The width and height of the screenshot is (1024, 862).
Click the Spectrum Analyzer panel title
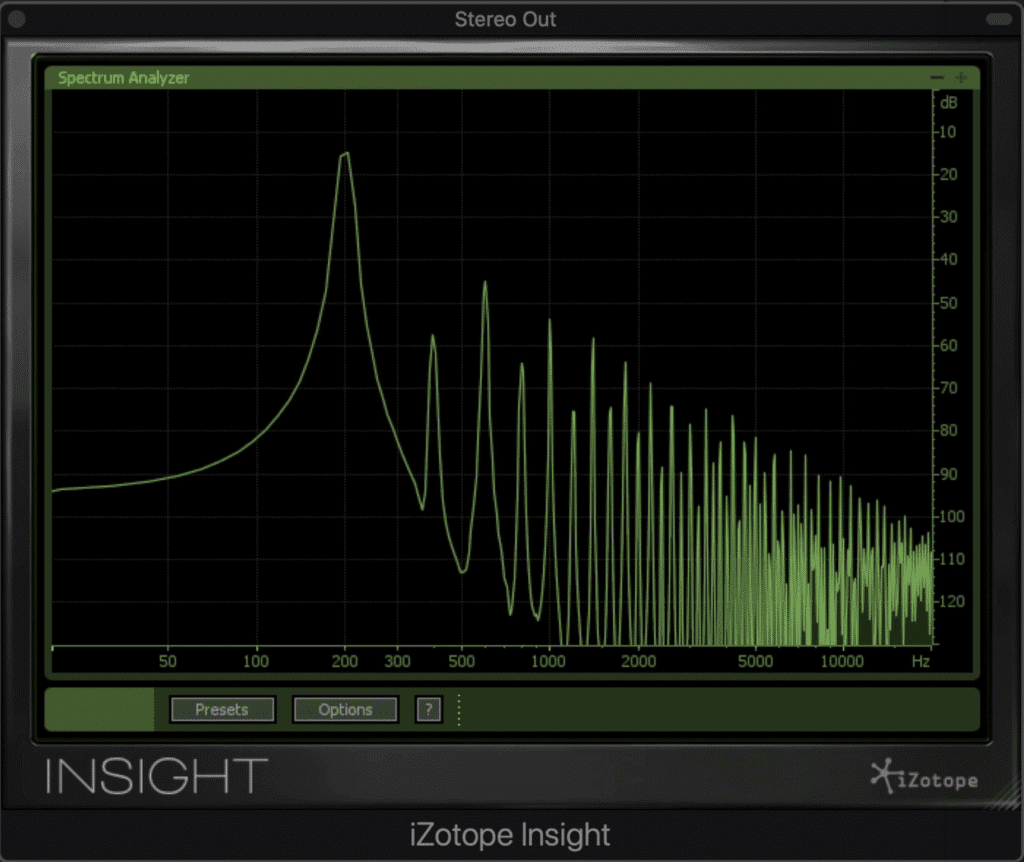pos(123,78)
